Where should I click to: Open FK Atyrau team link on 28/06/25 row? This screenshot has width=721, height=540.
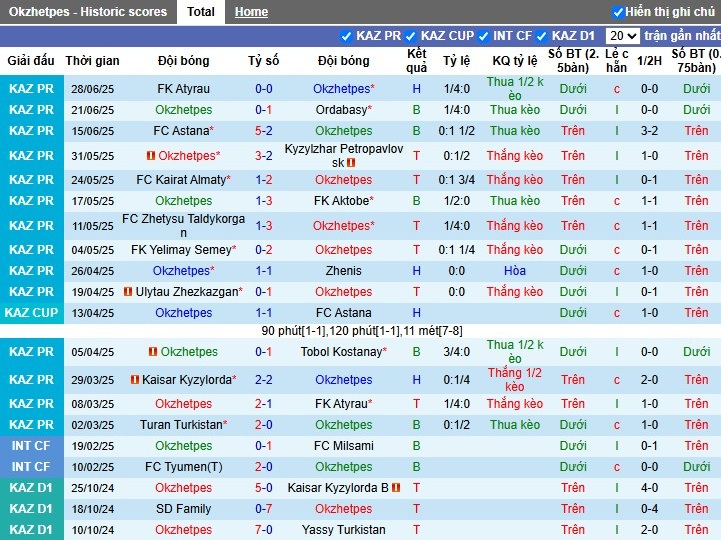pyautogui.click(x=183, y=88)
